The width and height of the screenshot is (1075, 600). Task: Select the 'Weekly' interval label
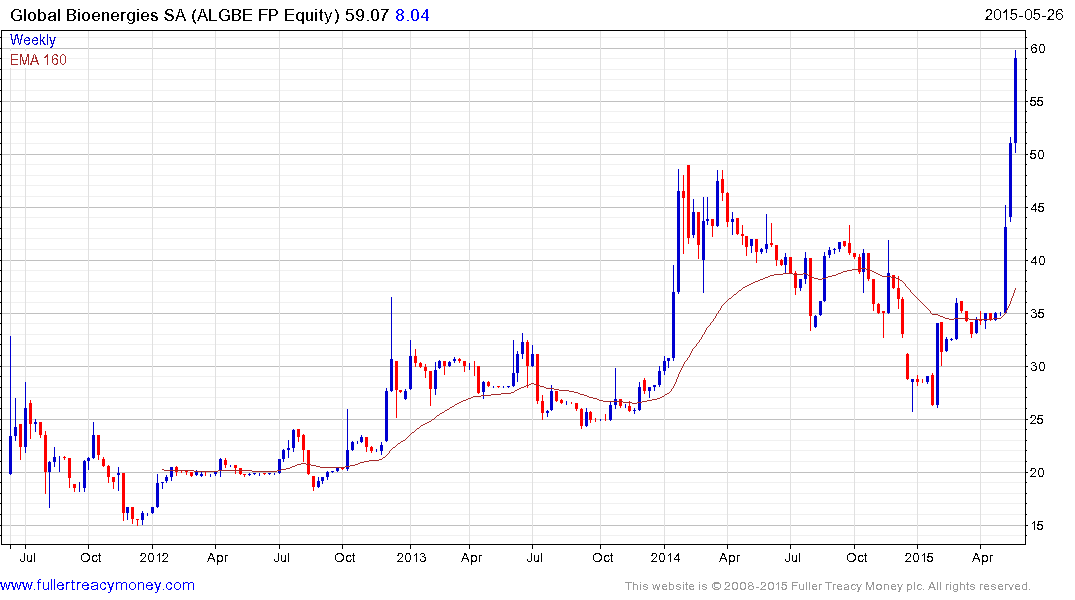tap(33, 40)
